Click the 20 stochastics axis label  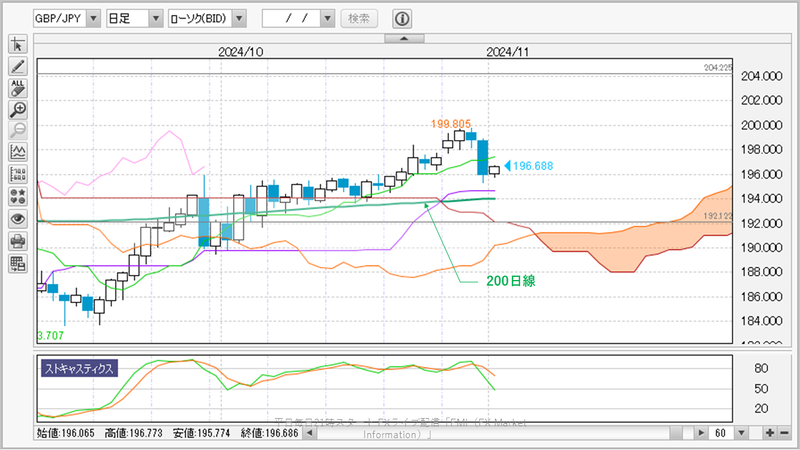tap(761, 408)
